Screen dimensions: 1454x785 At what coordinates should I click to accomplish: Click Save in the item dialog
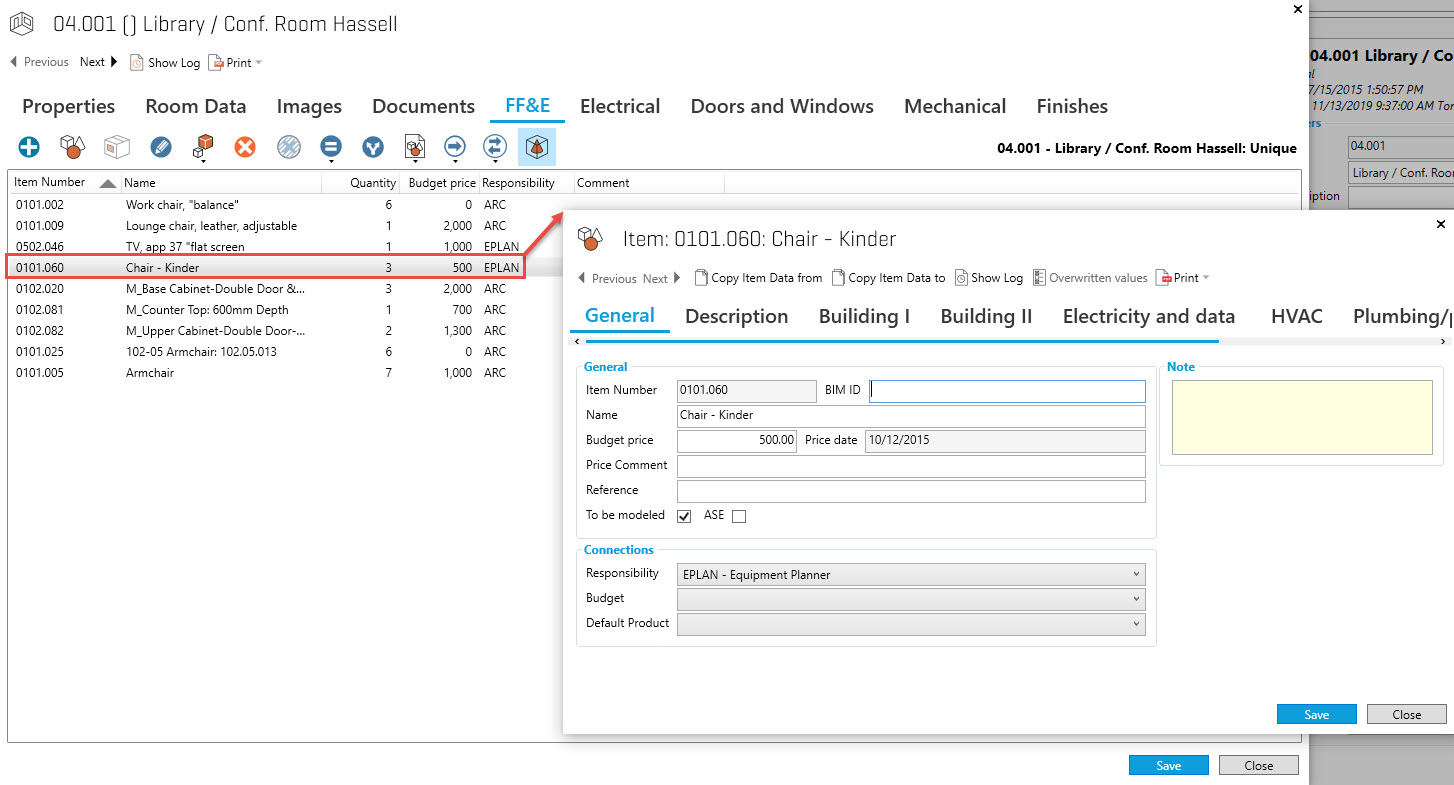(1317, 714)
